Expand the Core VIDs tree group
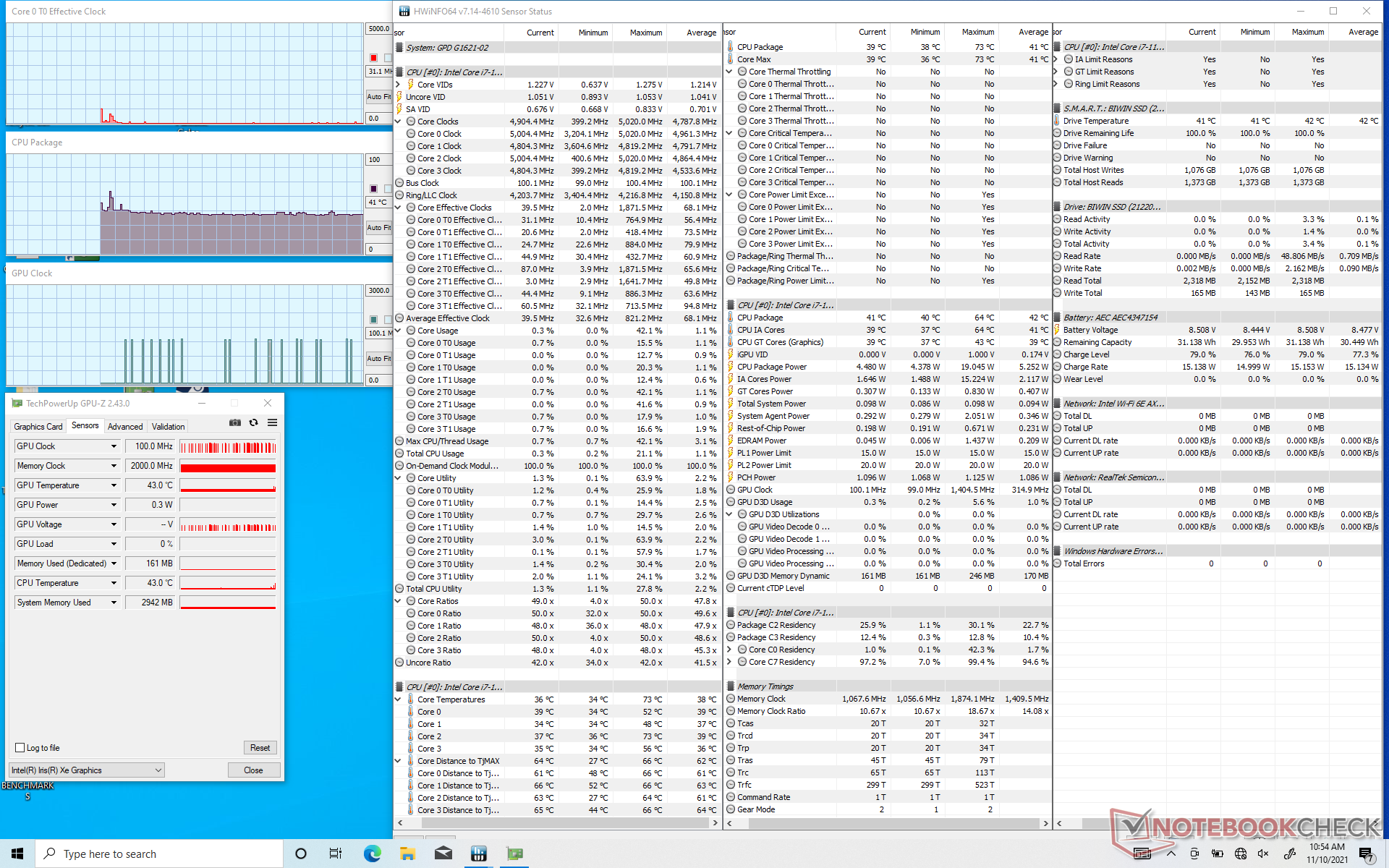 (x=399, y=85)
